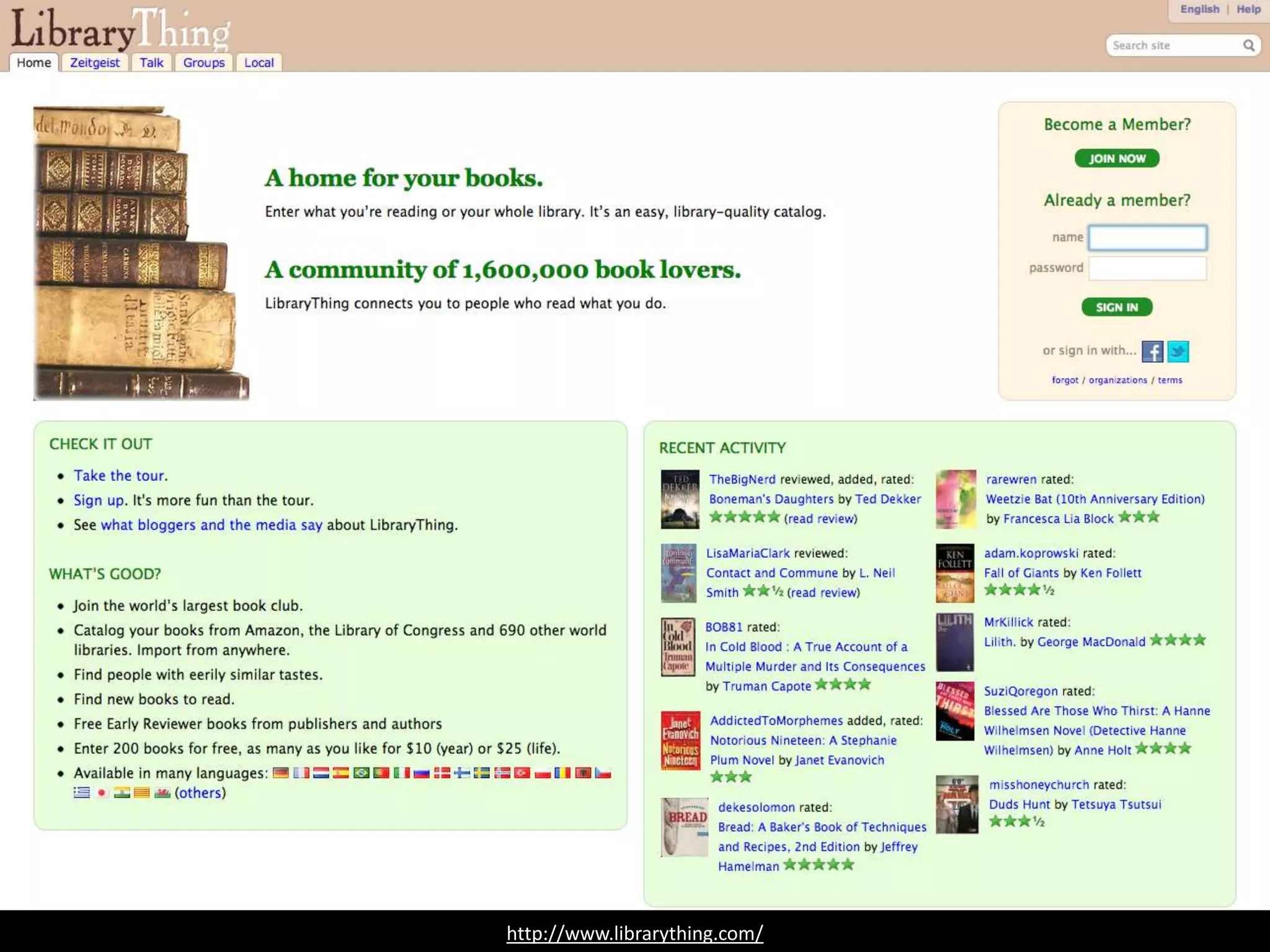The width and height of the screenshot is (1270, 952).
Task: Open the Help link
Action: (x=1248, y=9)
